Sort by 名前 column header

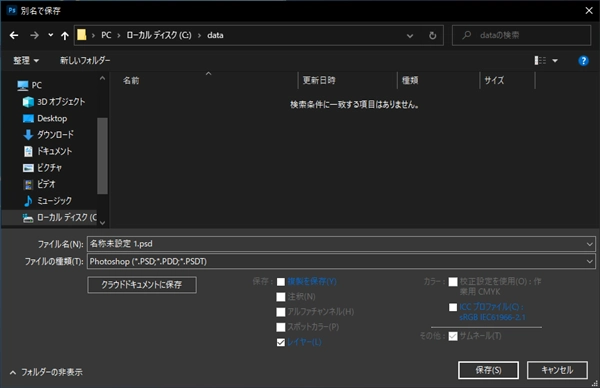(x=131, y=80)
